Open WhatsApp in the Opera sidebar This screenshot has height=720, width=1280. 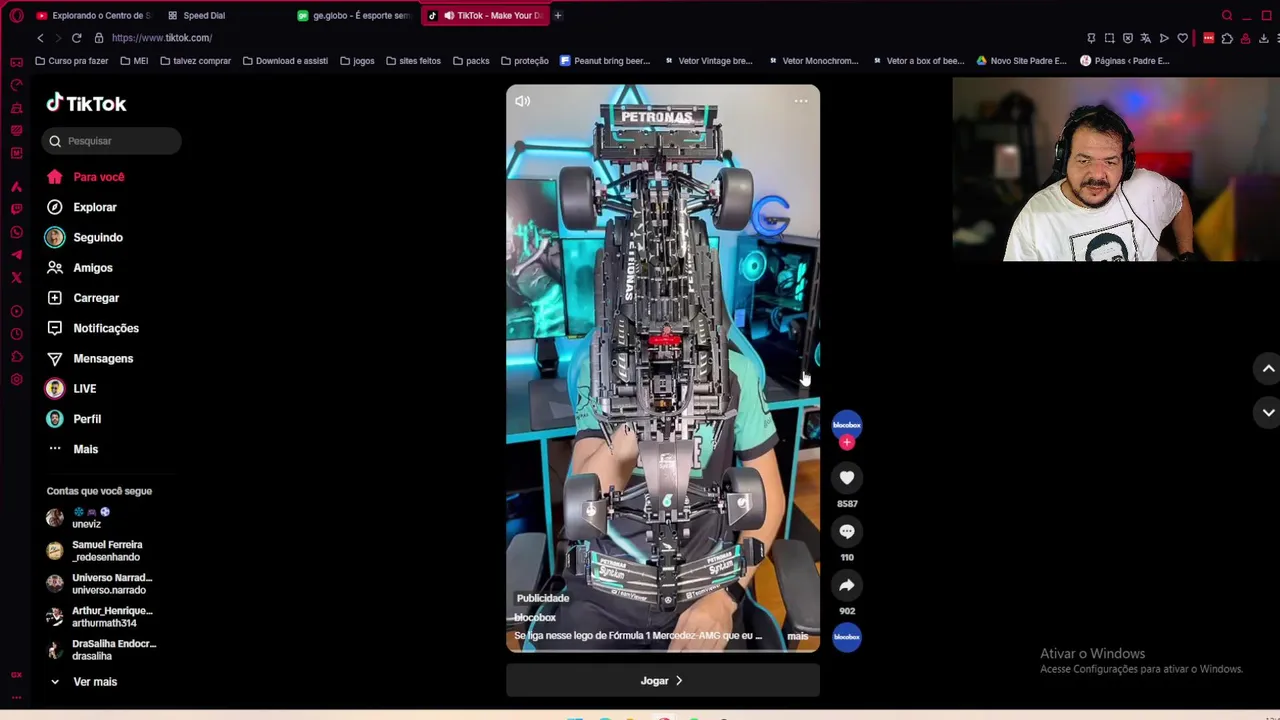point(16,232)
